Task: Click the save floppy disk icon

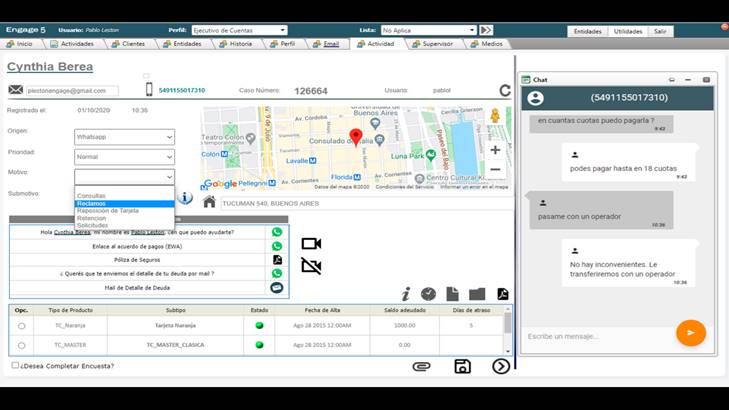Action: point(462,367)
